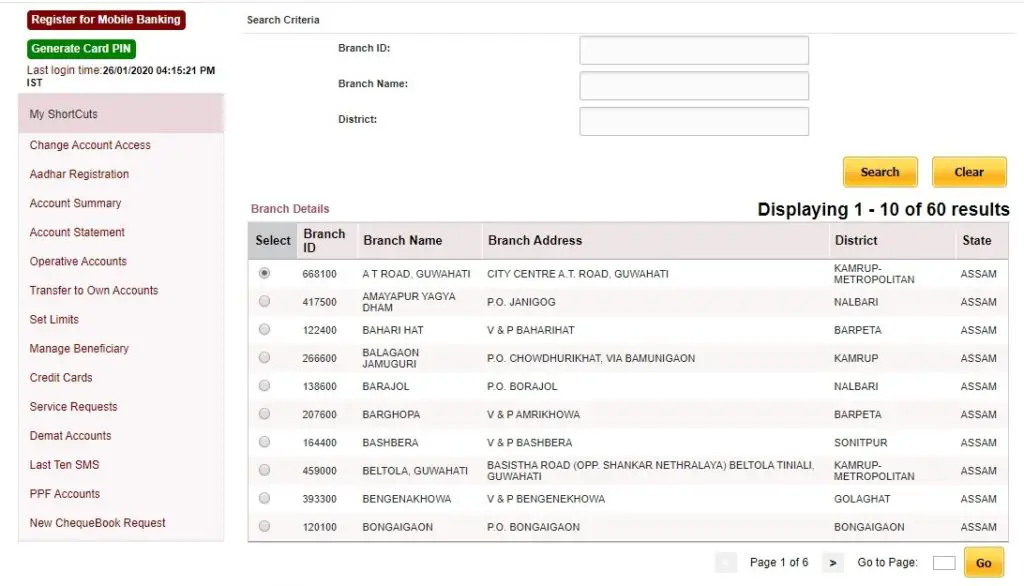
Task: Focus the Go to Page input box
Action: point(944,562)
